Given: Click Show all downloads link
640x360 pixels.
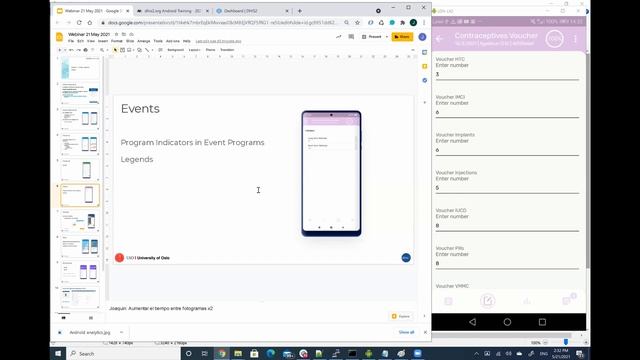Looking at the screenshot, I should click(407, 332).
